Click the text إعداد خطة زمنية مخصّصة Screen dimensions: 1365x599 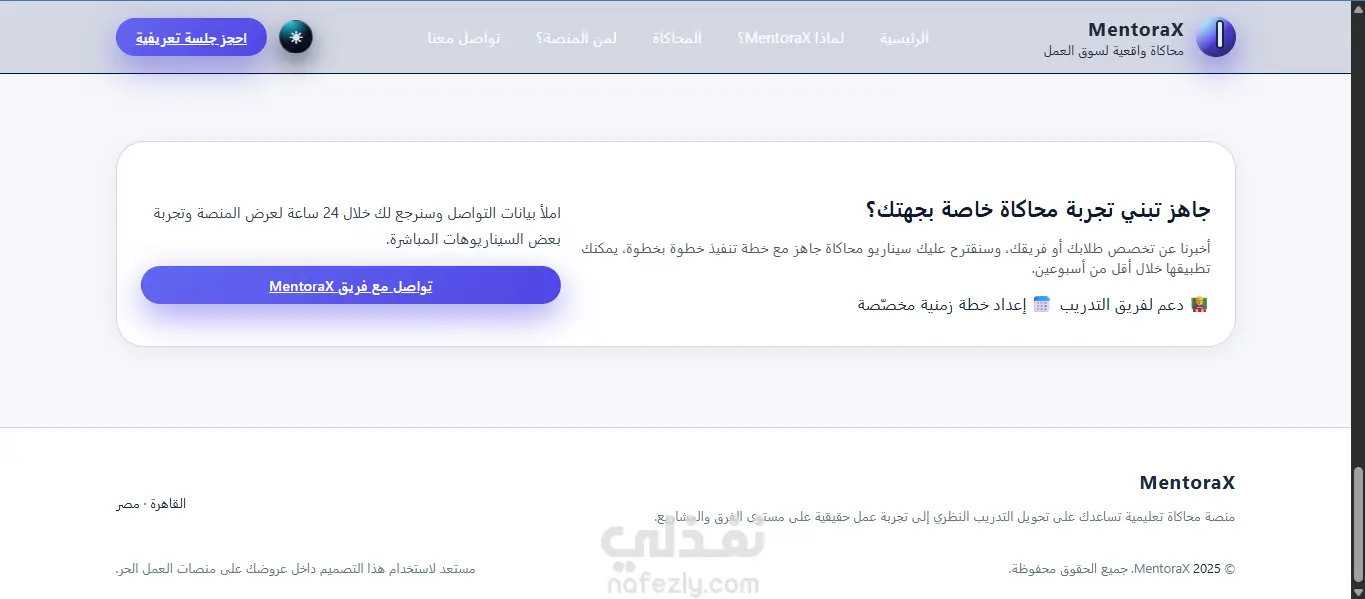coord(942,305)
